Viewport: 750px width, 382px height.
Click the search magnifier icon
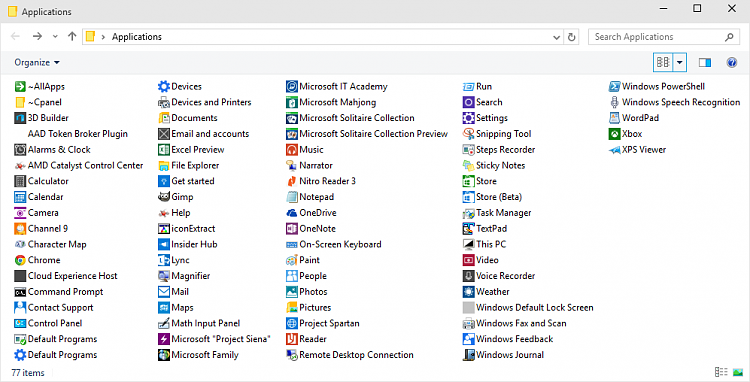click(x=729, y=37)
